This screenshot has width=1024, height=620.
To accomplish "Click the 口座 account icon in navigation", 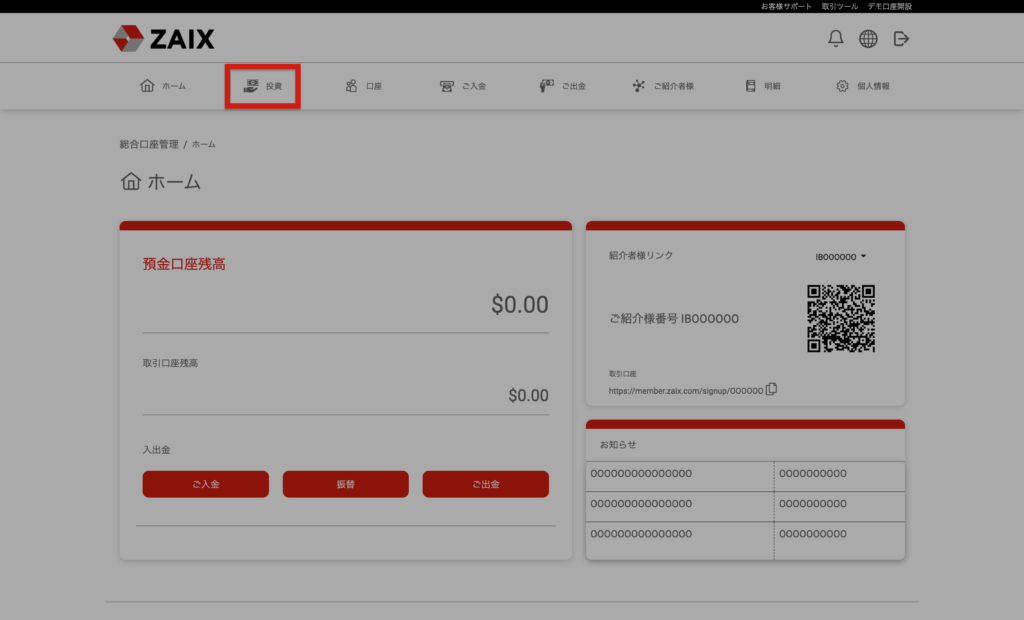I will click(x=351, y=86).
